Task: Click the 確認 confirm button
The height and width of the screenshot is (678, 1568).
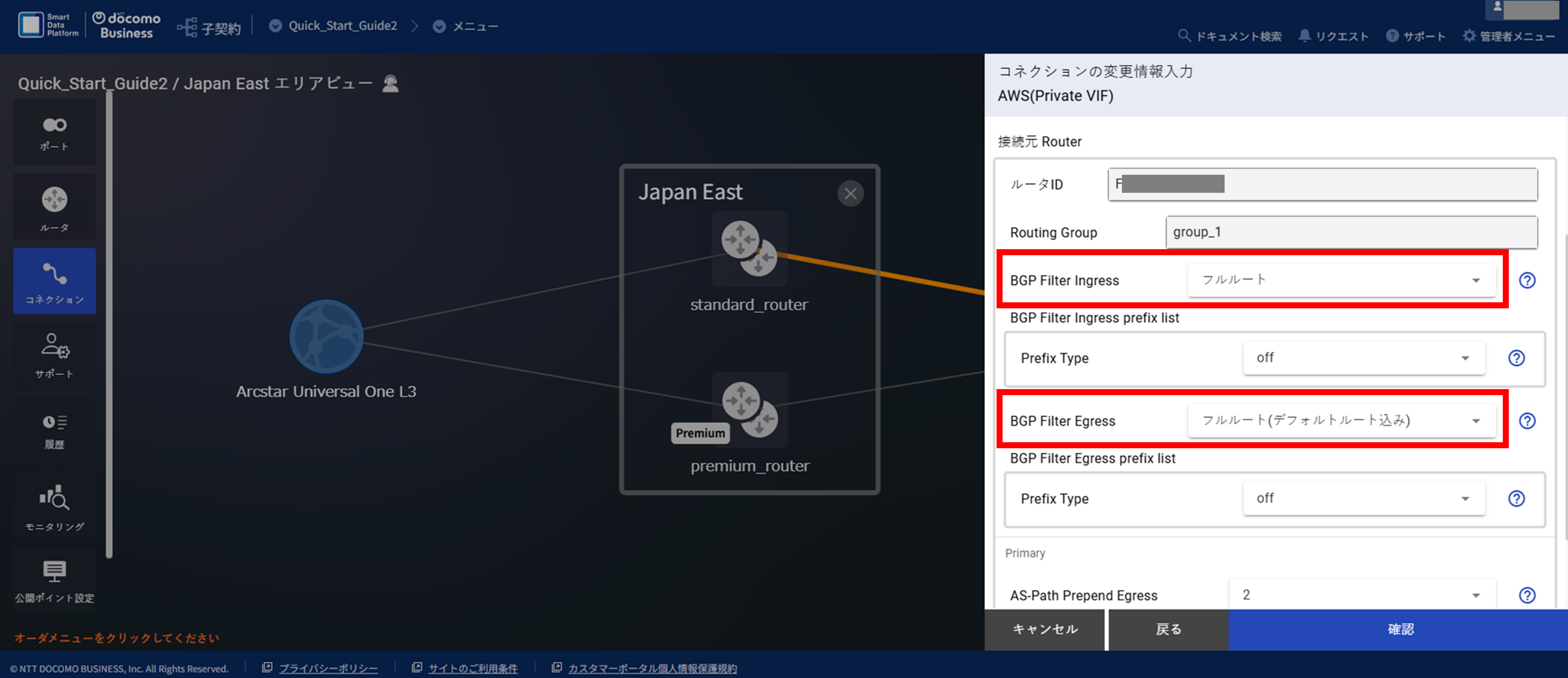Action: 1398,629
